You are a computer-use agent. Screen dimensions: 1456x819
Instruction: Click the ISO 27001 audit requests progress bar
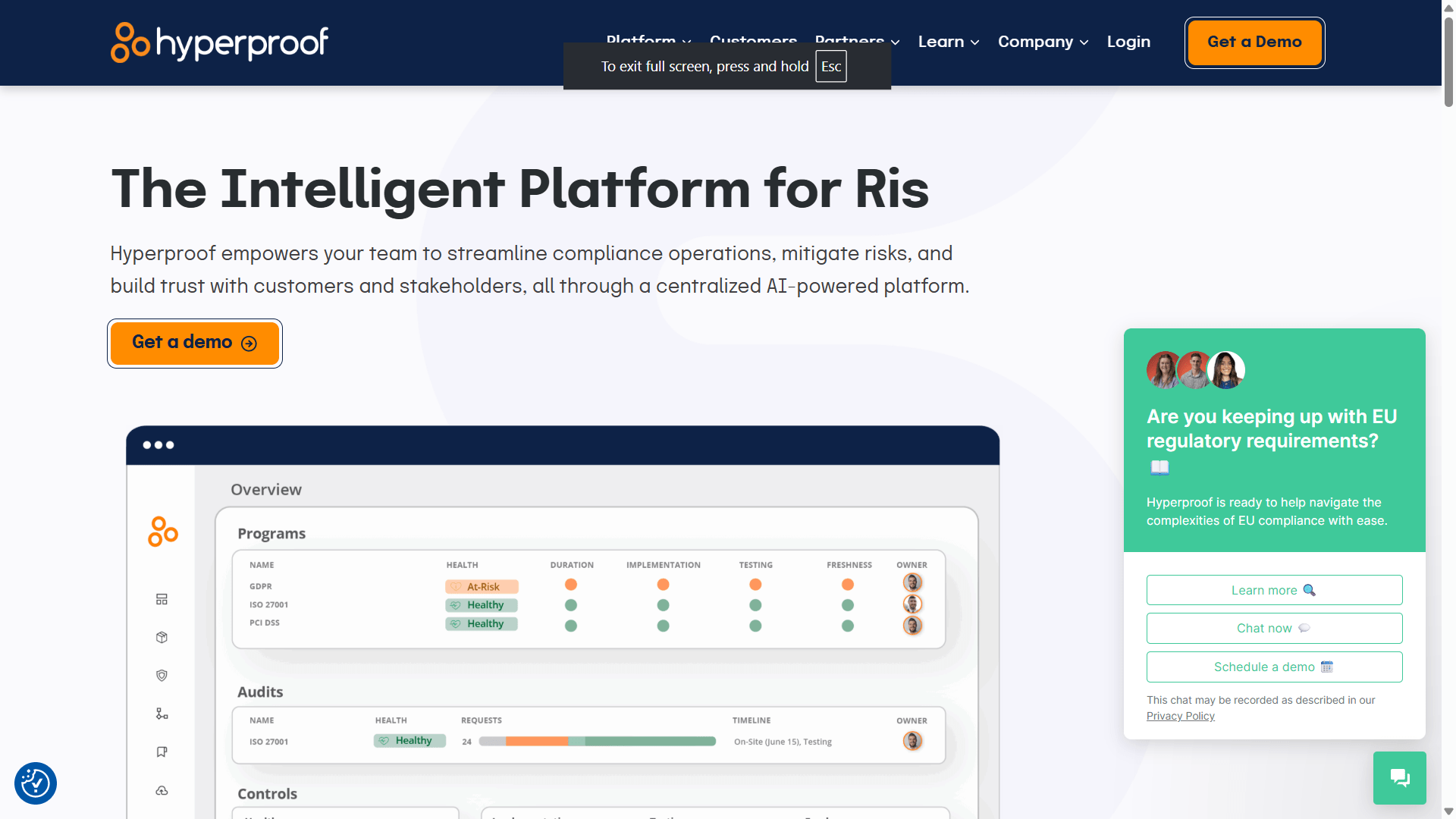pos(597,742)
